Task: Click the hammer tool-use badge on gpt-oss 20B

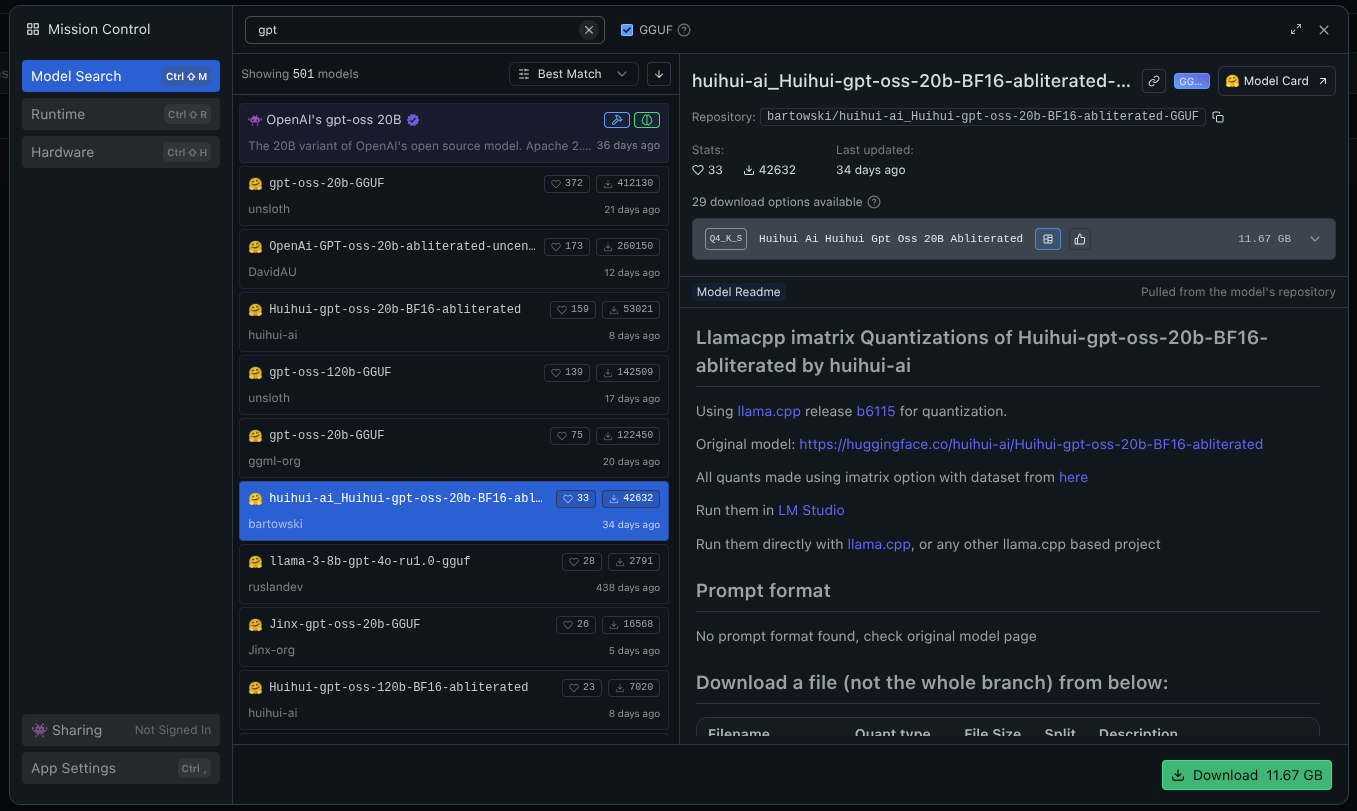Action: [x=616, y=120]
